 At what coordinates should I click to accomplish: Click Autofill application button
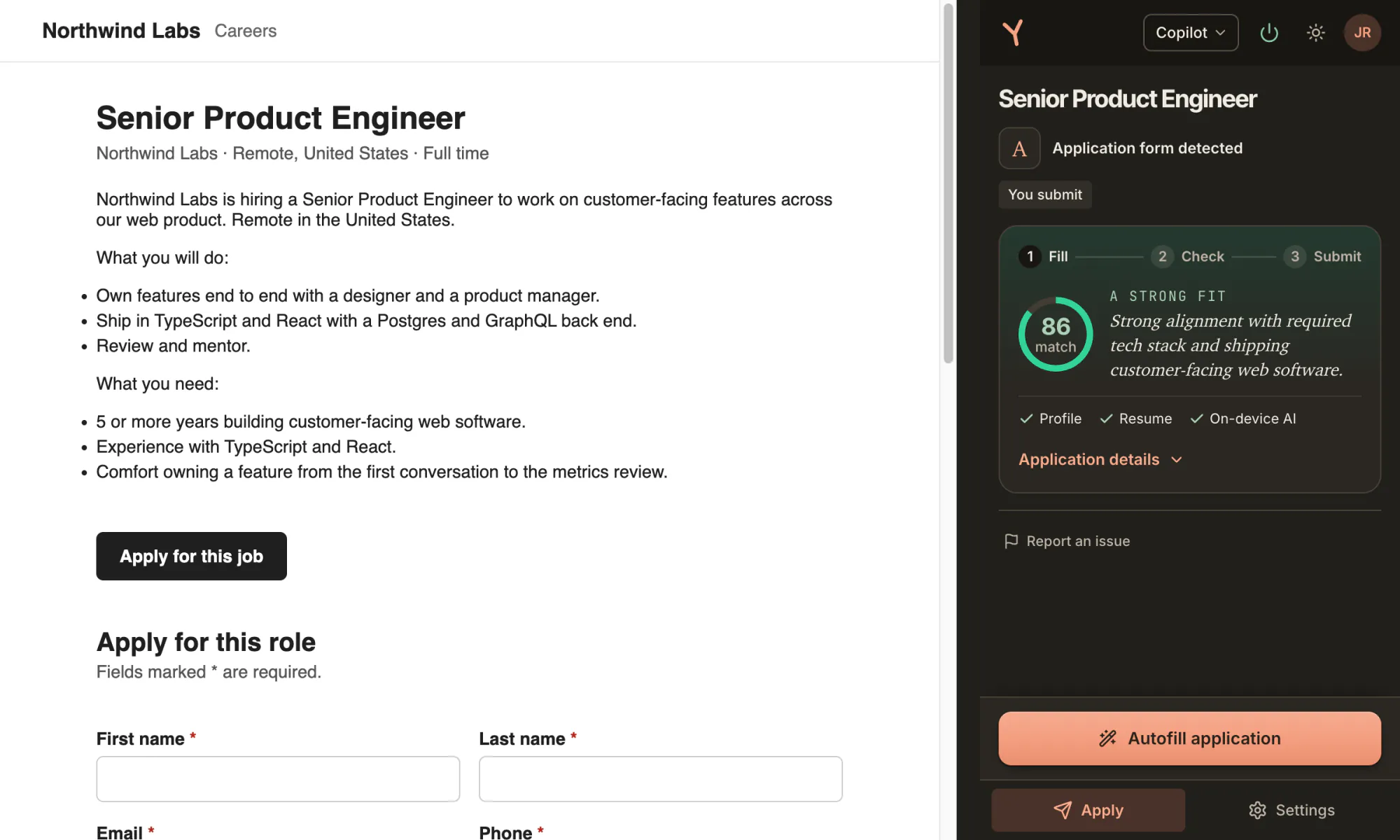[1190, 738]
